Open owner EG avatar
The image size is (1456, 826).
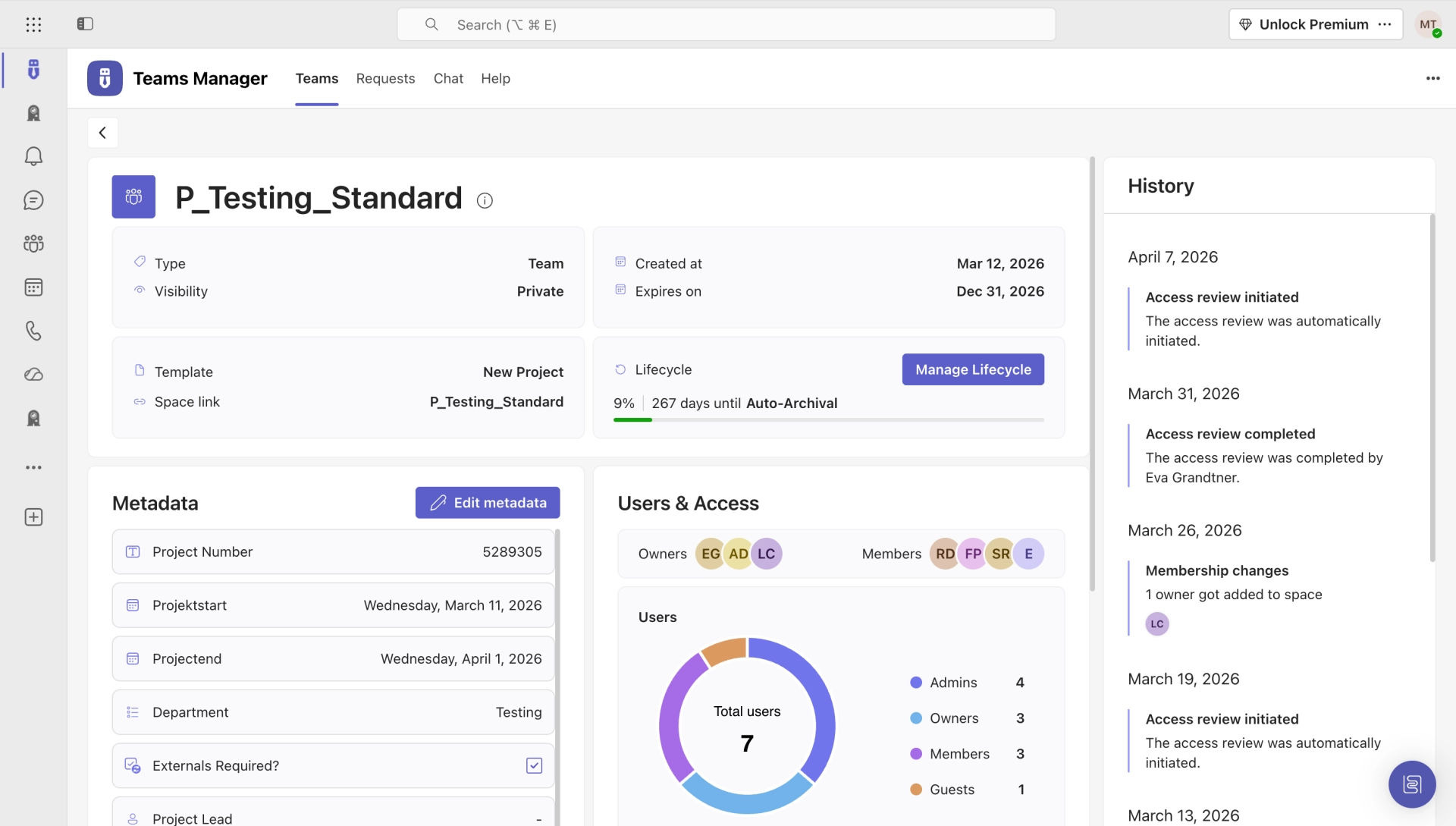click(711, 554)
